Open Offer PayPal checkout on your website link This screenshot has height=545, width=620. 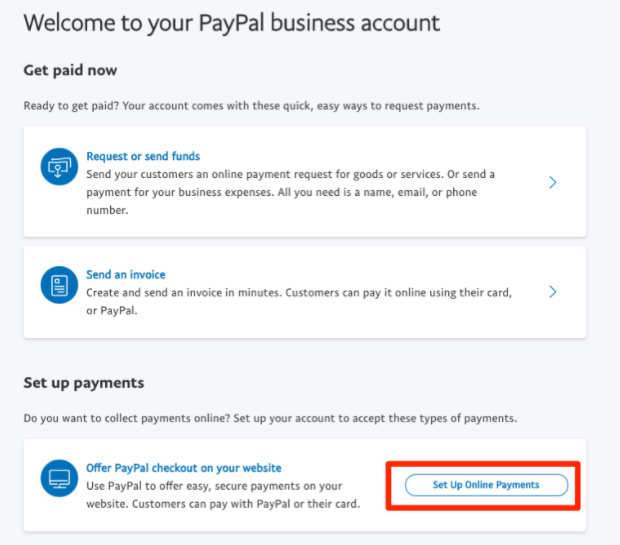tap(184, 468)
